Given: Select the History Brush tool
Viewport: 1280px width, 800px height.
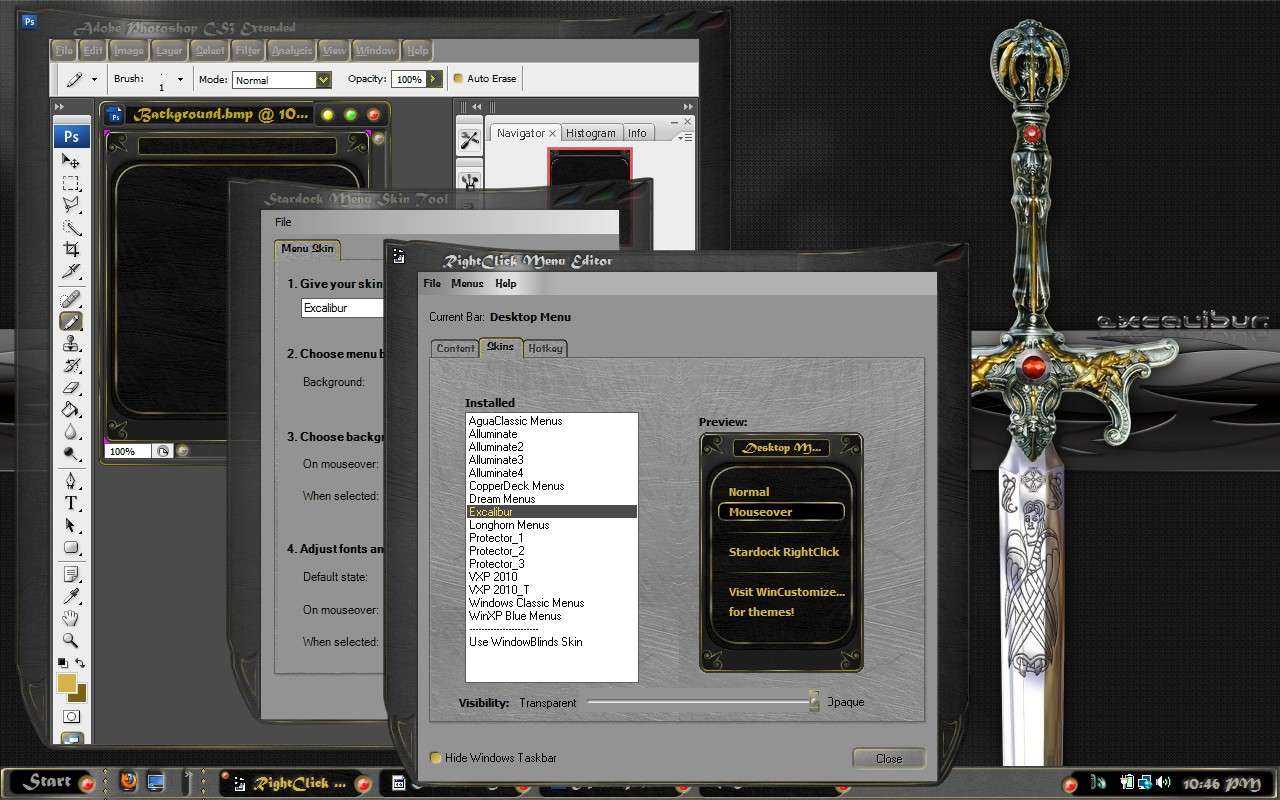Looking at the screenshot, I should pyautogui.click(x=71, y=365).
